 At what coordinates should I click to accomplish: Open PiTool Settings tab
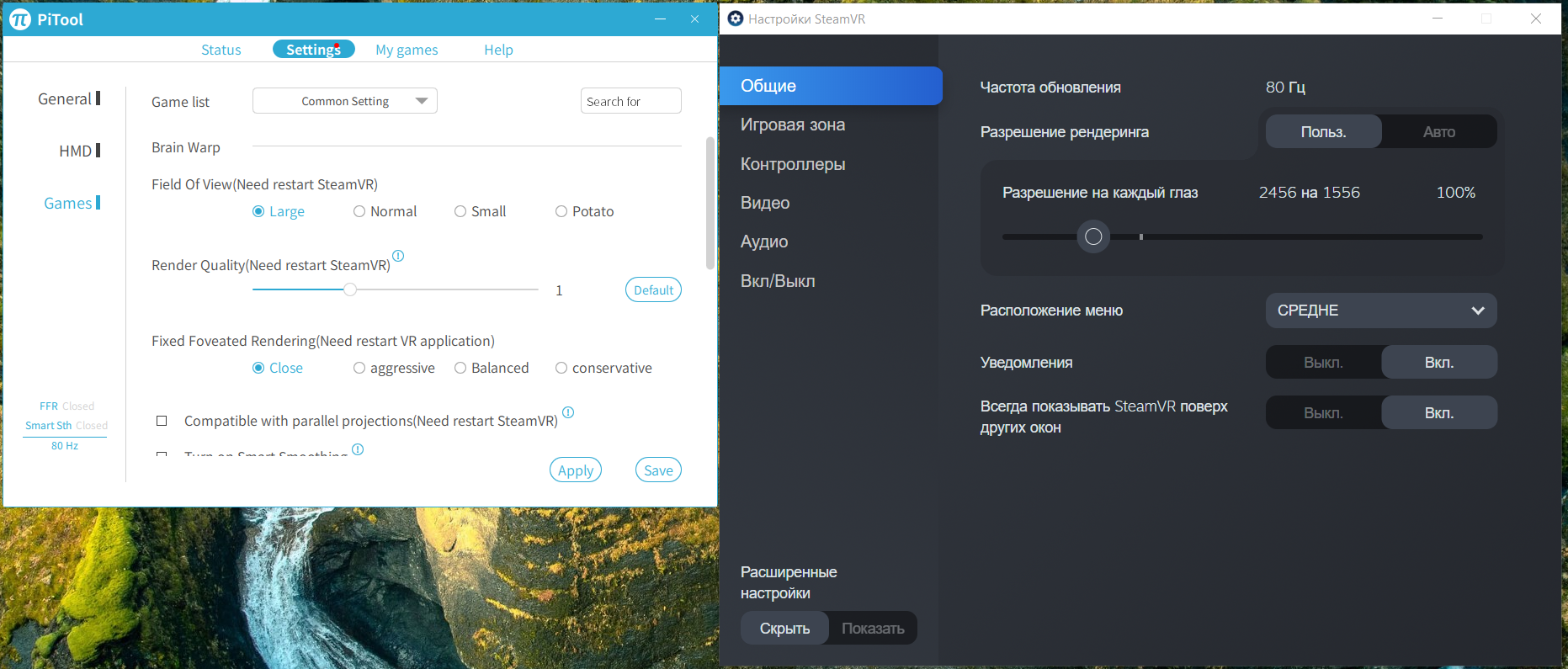(x=314, y=50)
